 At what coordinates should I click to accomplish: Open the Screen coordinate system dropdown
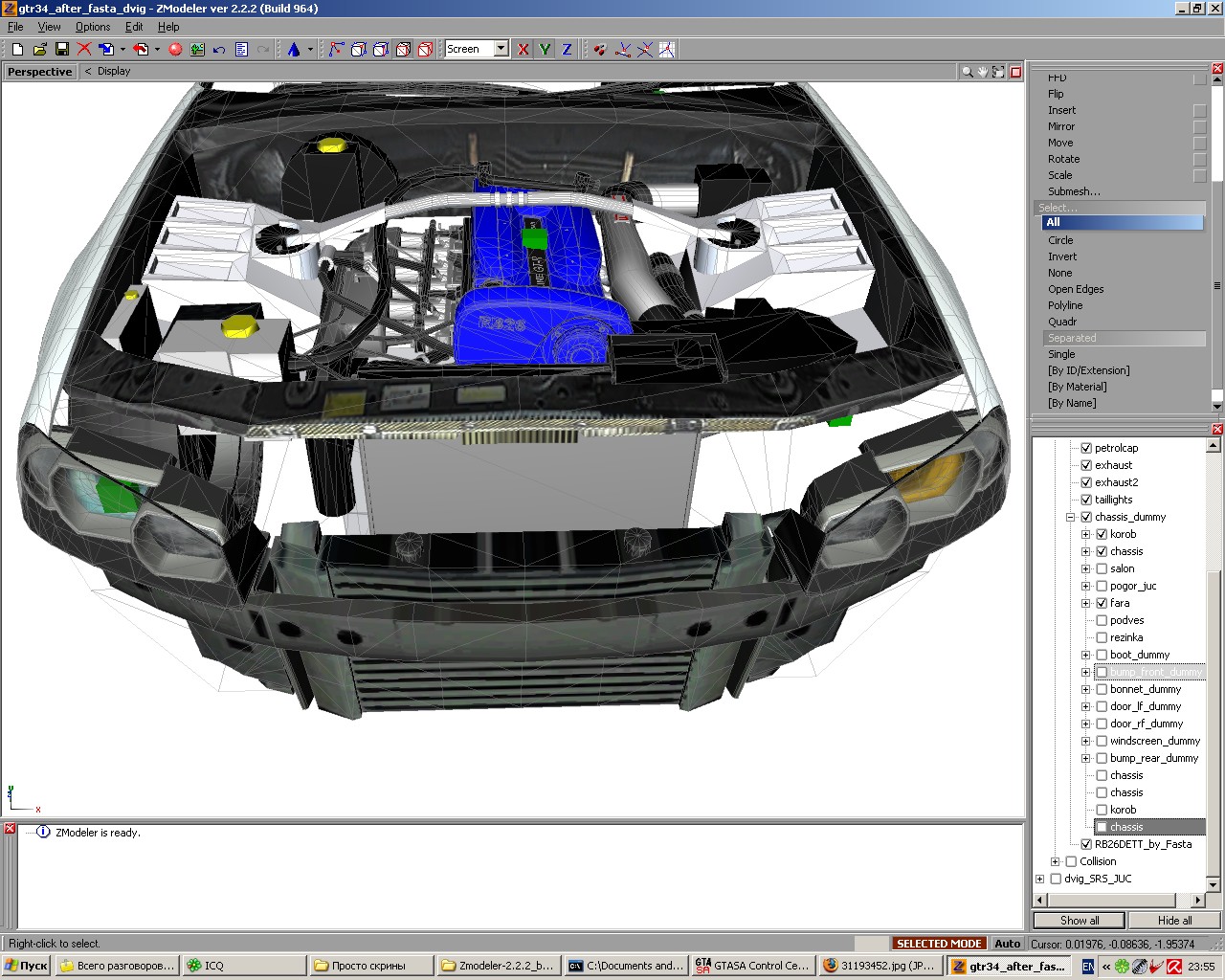point(501,49)
